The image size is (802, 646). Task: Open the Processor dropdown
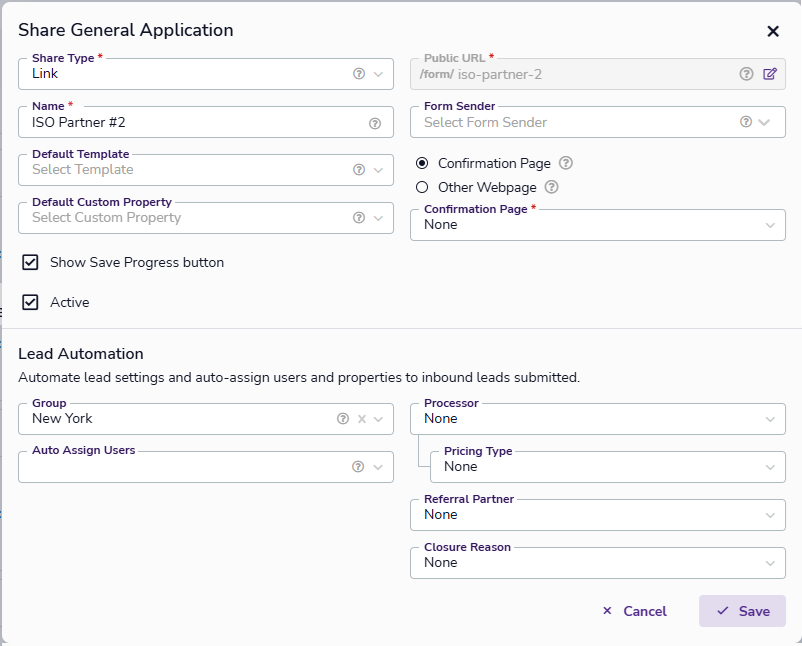(x=597, y=419)
